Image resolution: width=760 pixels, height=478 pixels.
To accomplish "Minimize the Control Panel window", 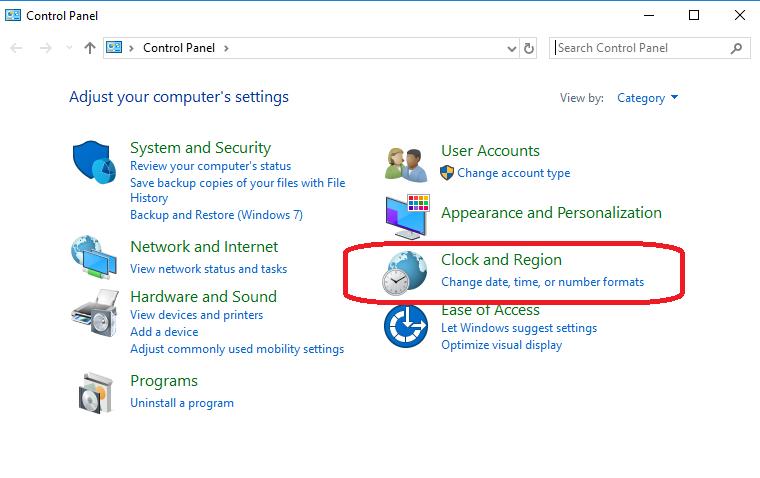I will pos(649,16).
